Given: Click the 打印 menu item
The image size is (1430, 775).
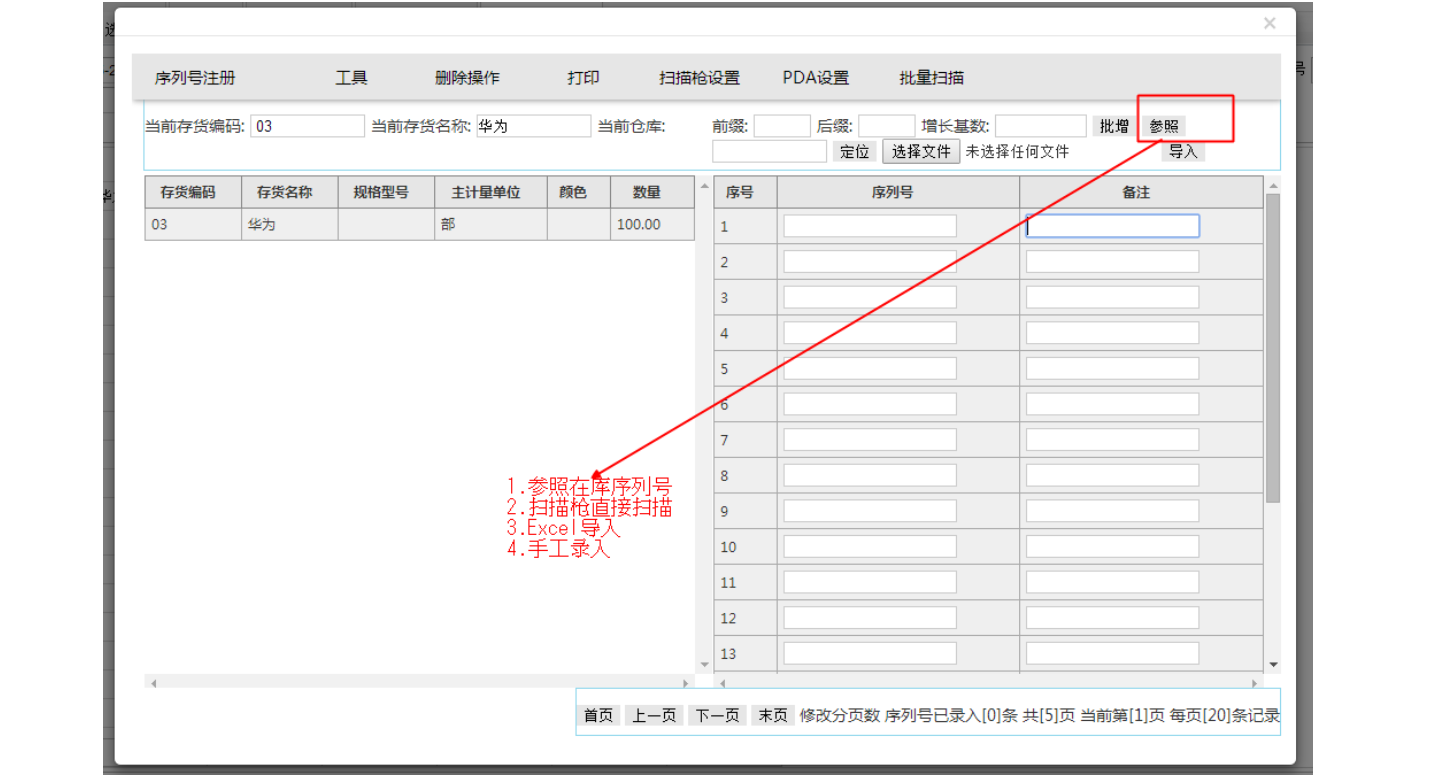Looking at the screenshot, I should 583,78.
